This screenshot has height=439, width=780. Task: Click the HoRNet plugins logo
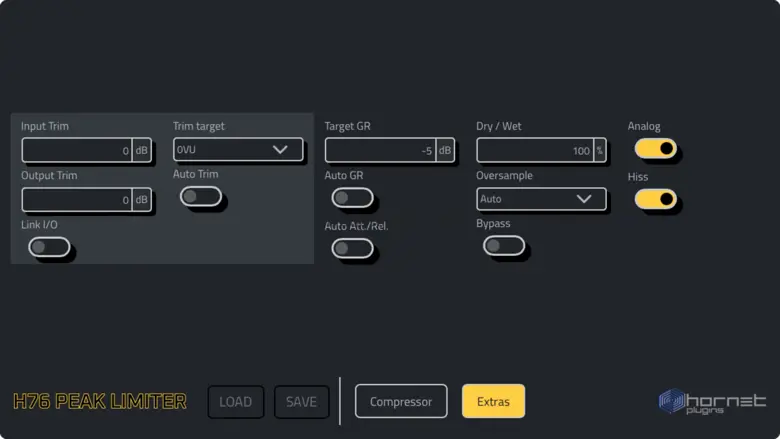click(712, 402)
